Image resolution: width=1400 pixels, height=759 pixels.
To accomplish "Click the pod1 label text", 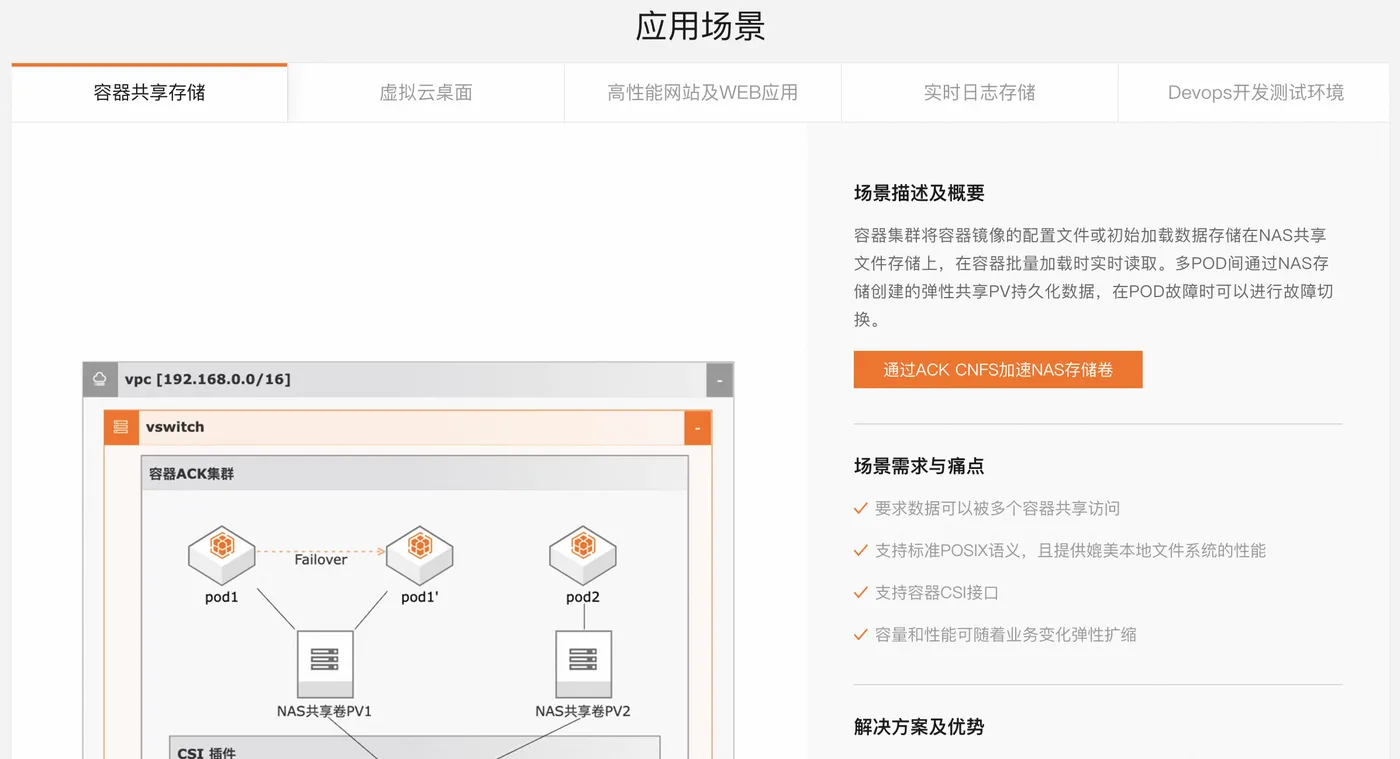I will pos(222,598).
